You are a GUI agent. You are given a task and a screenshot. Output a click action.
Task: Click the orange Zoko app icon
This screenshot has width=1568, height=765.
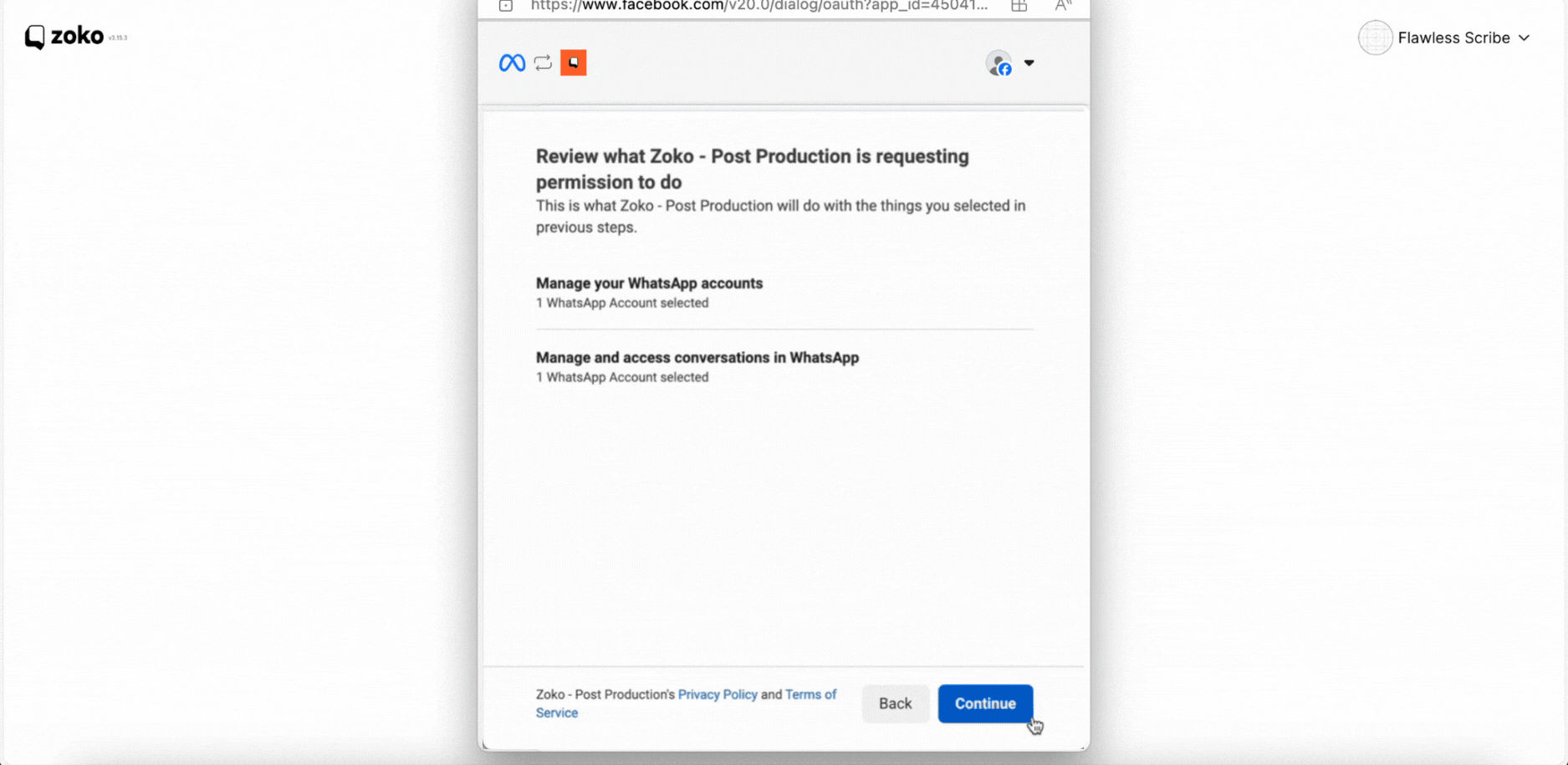click(573, 63)
